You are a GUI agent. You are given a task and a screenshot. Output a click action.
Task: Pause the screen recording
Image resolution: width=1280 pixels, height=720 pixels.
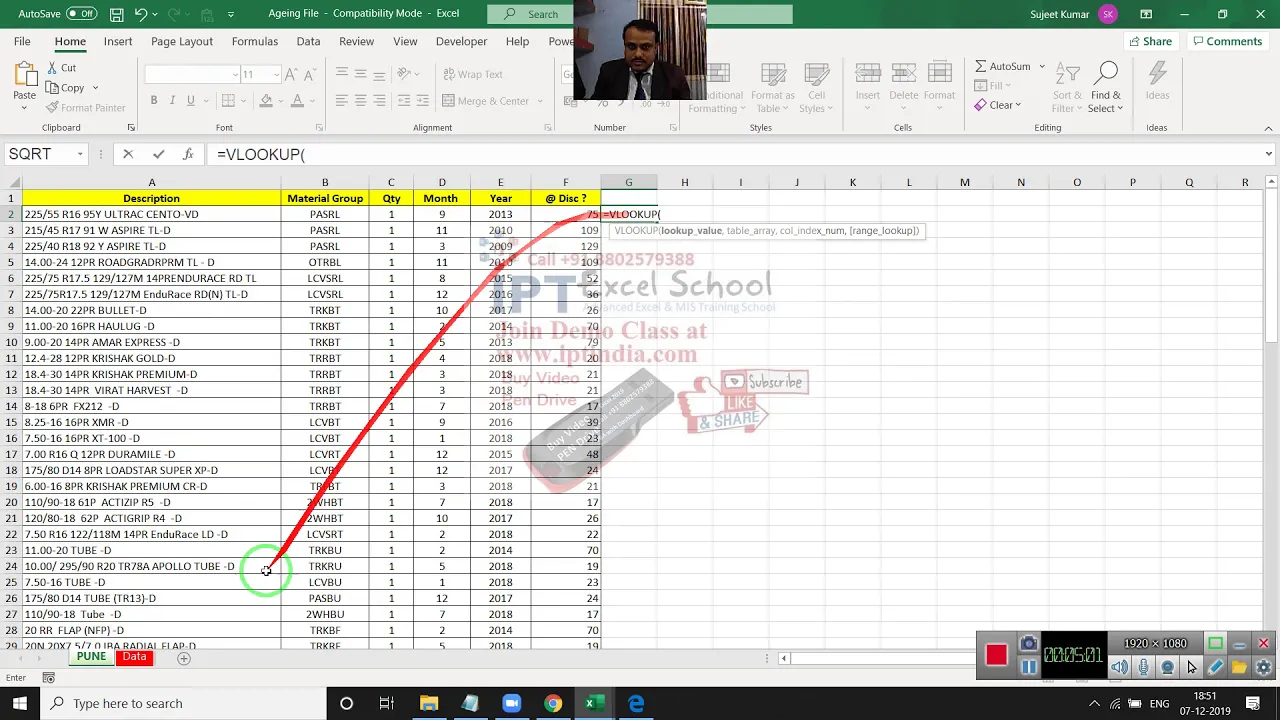pyautogui.click(x=1028, y=667)
